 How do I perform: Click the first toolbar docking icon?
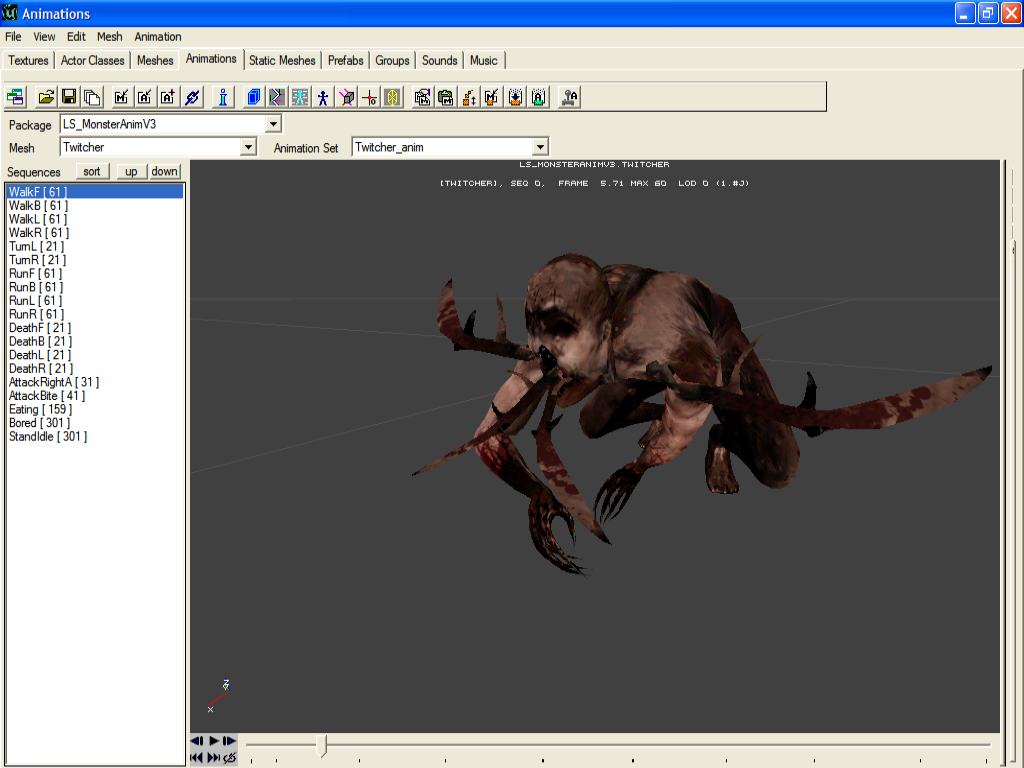pos(15,97)
